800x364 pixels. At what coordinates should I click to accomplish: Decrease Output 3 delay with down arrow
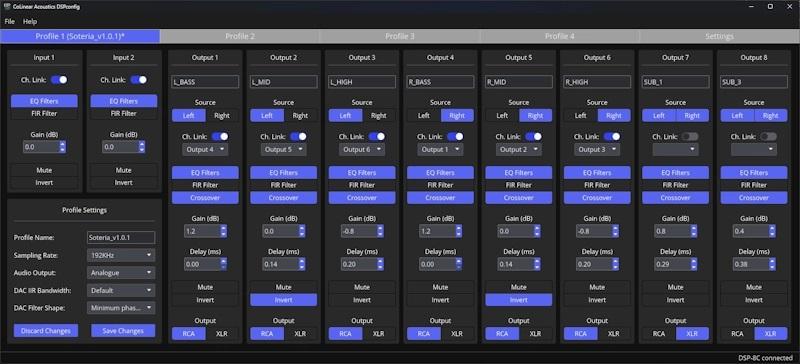[x=380, y=267]
